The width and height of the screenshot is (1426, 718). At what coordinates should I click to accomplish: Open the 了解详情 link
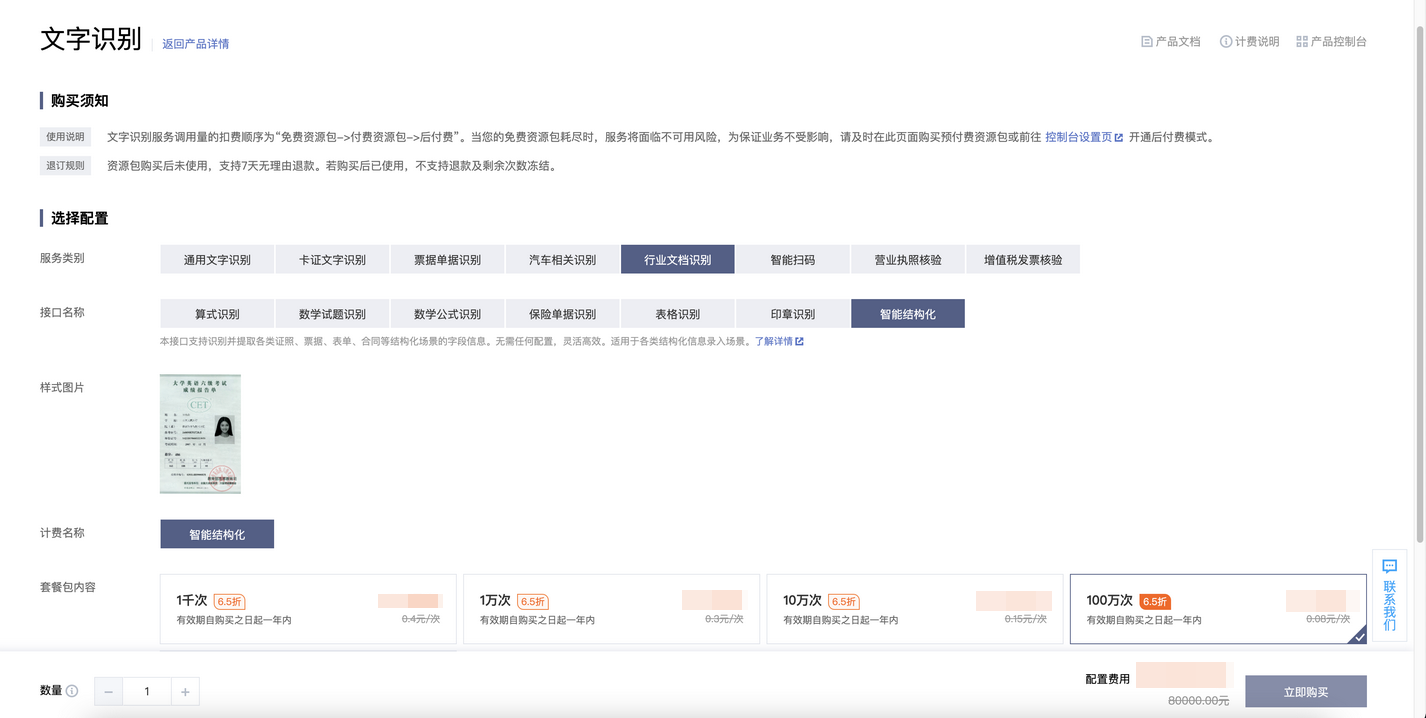tap(773, 342)
